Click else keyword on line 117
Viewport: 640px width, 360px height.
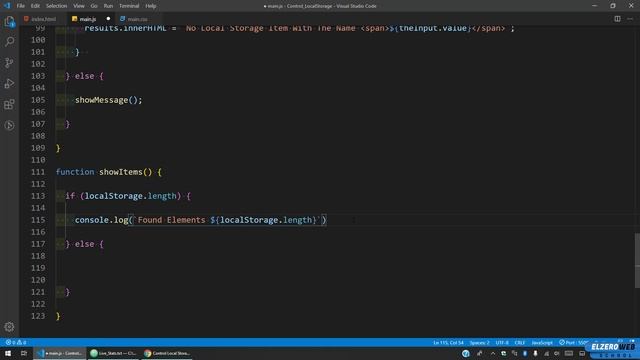tap(84, 244)
